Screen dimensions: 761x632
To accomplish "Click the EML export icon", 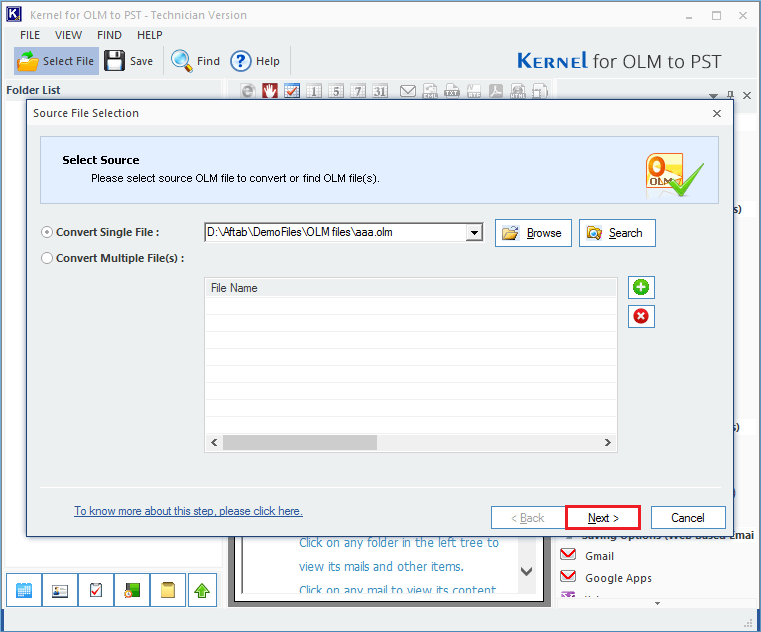I will click(430, 91).
